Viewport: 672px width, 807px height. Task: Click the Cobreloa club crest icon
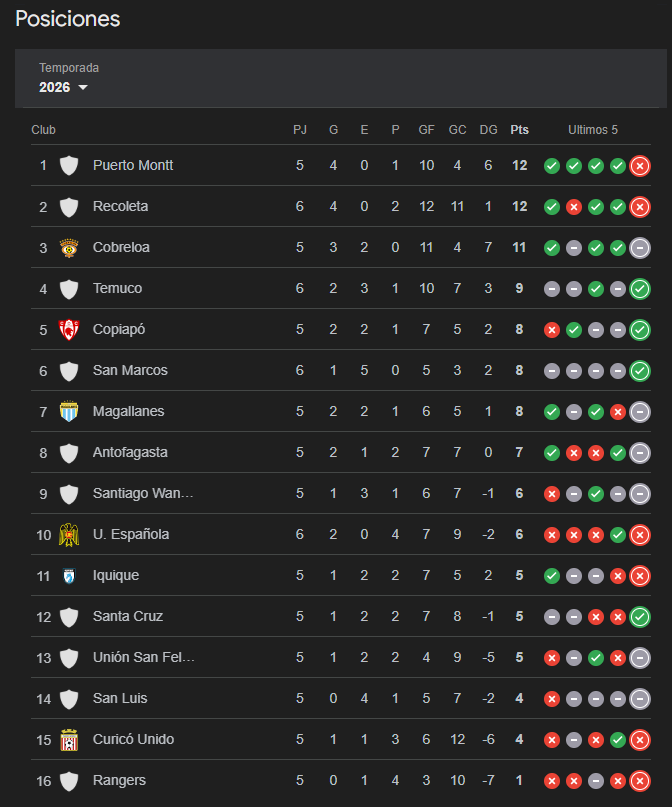69,247
